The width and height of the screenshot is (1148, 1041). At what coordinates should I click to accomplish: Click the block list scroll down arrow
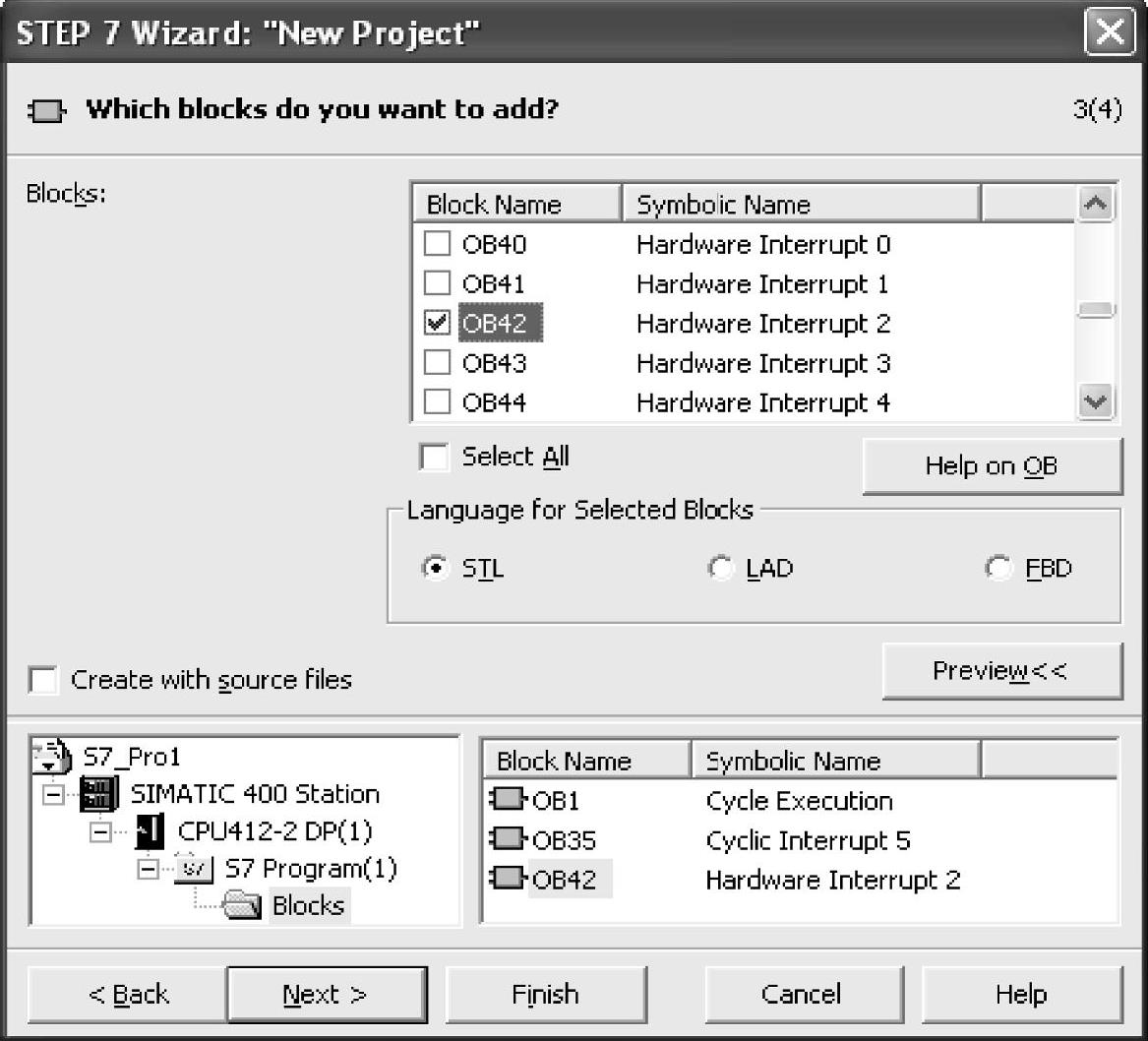(1095, 401)
